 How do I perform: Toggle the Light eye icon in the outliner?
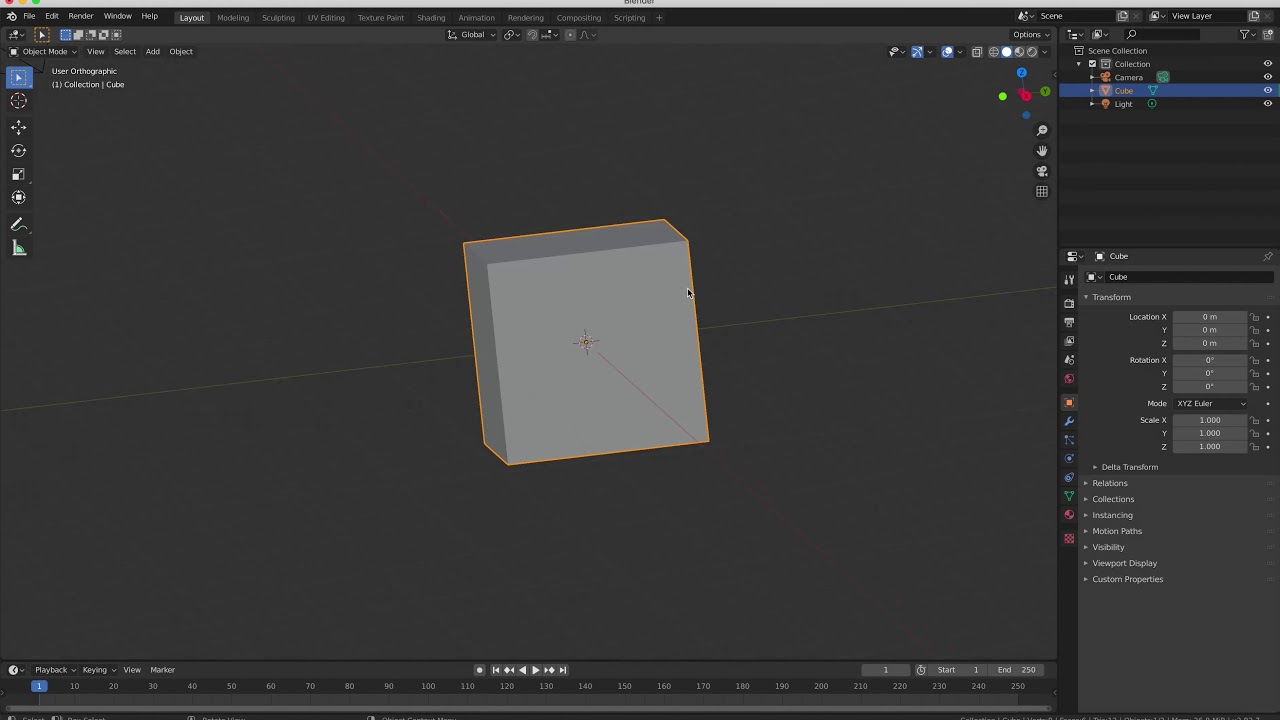coord(1267,104)
